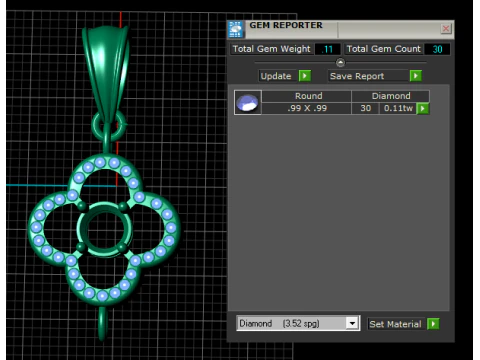The image size is (480, 360).
Task: Click the Gem Reporter panel logo icon
Action: click(236, 29)
